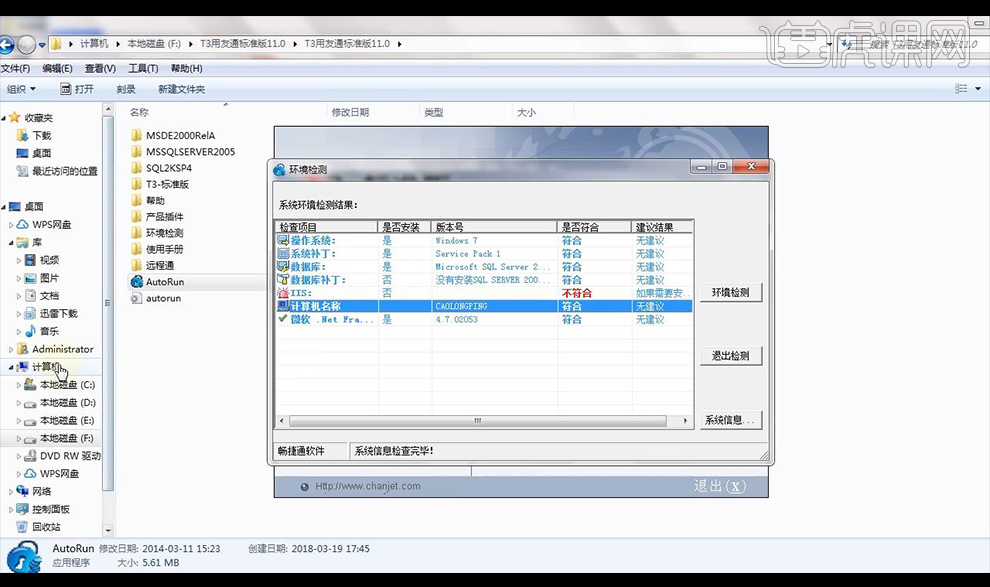Collapse the 库 tree node

tap(11, 242)
